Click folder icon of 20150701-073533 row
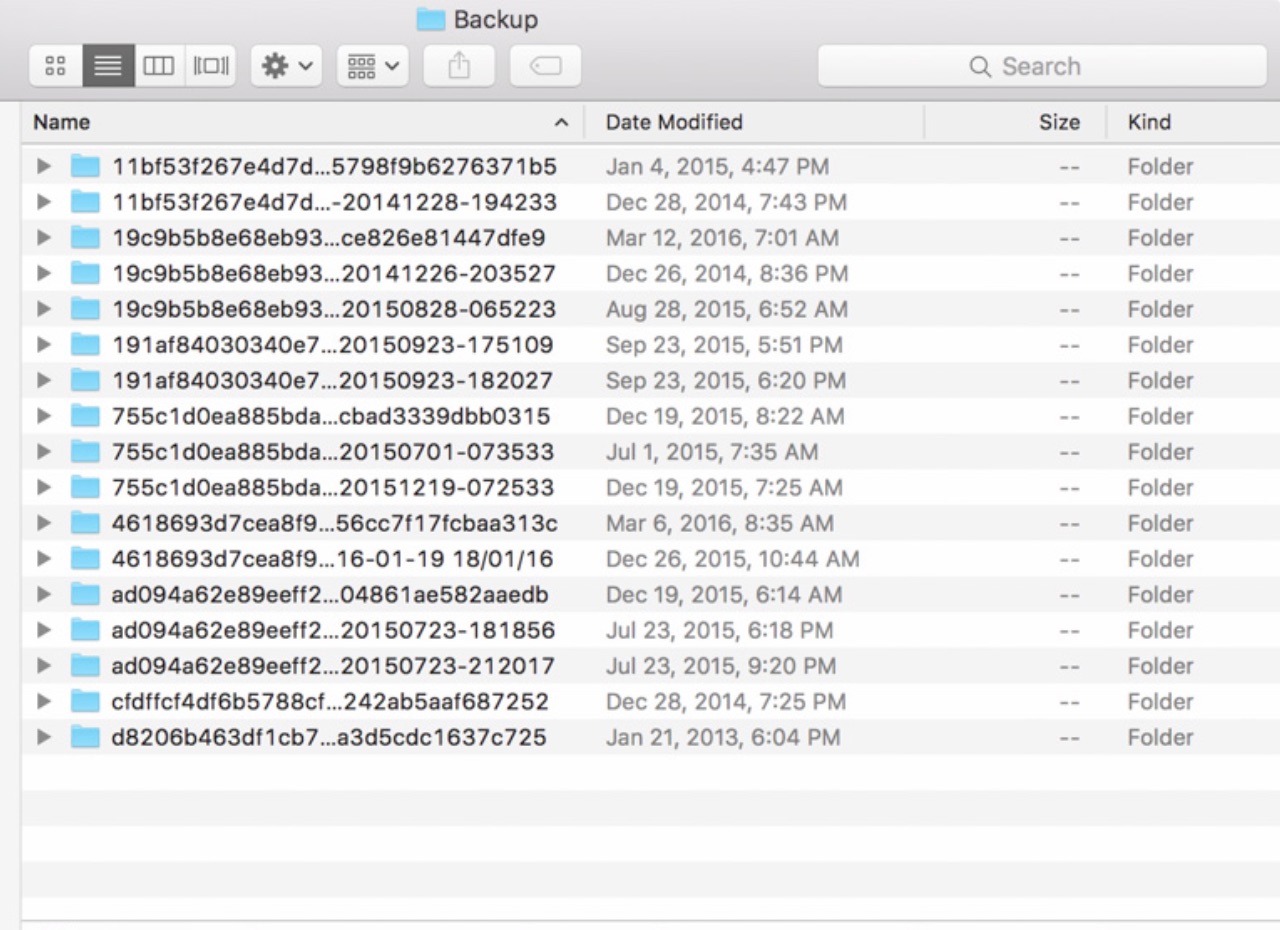 click(x=86, y=452)
